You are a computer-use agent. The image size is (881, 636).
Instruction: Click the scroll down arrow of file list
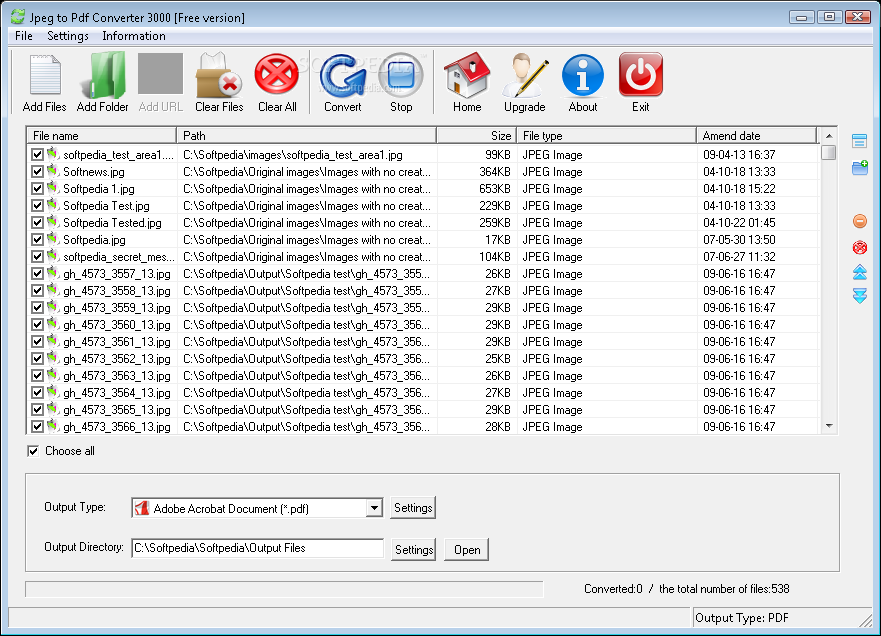pos(829,426)
